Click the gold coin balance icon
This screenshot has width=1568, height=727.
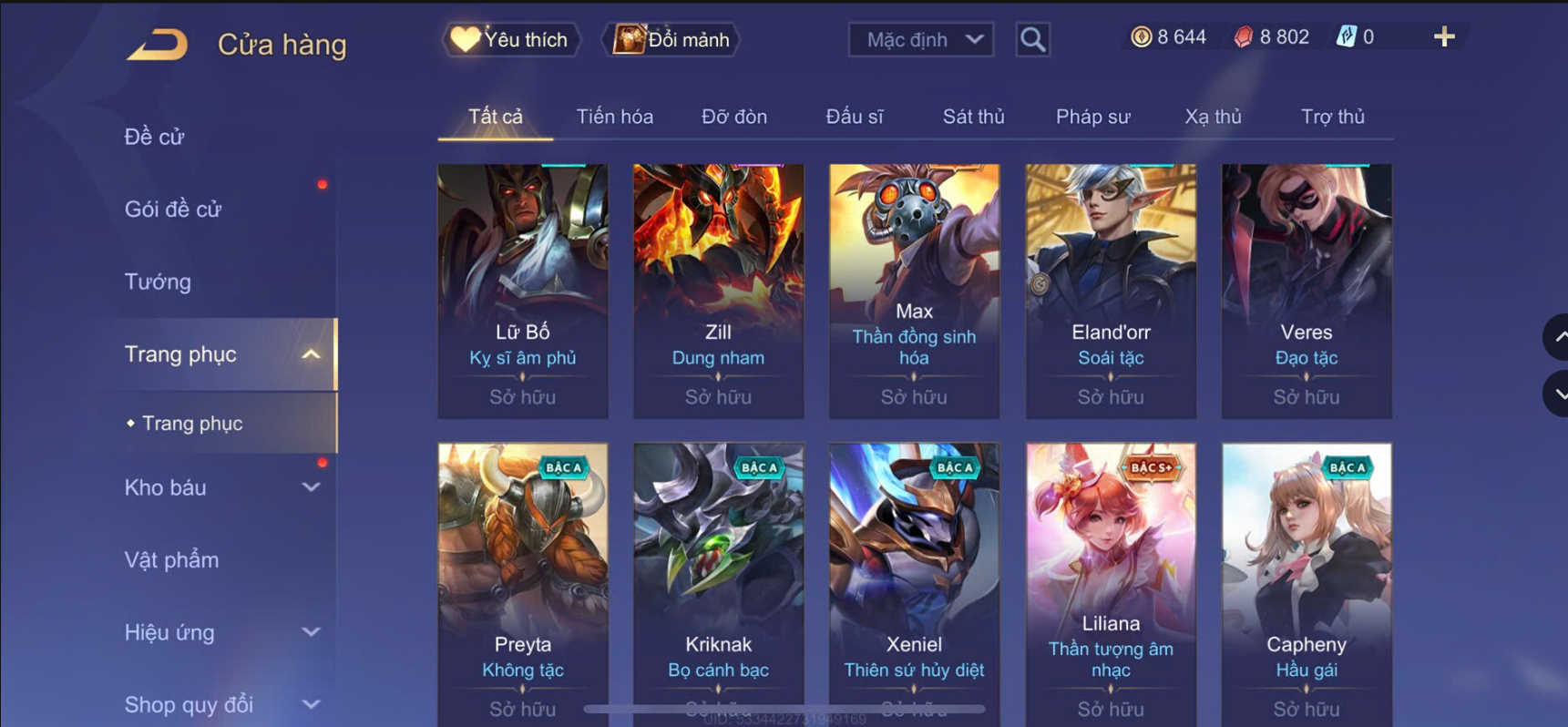click(x=1141, y=36)
